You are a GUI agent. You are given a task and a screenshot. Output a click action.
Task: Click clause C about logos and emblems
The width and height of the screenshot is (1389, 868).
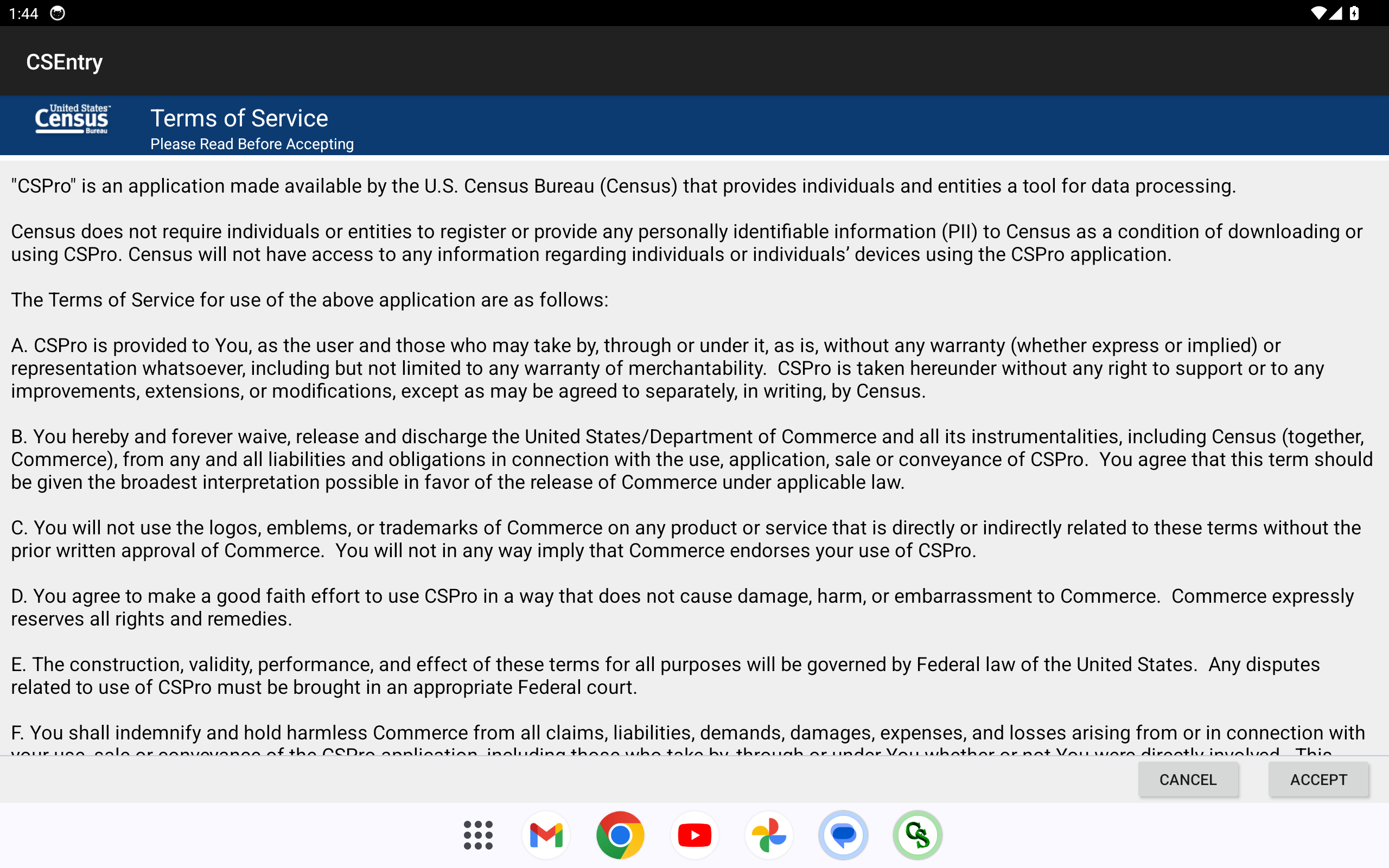[x=686, y=539]
